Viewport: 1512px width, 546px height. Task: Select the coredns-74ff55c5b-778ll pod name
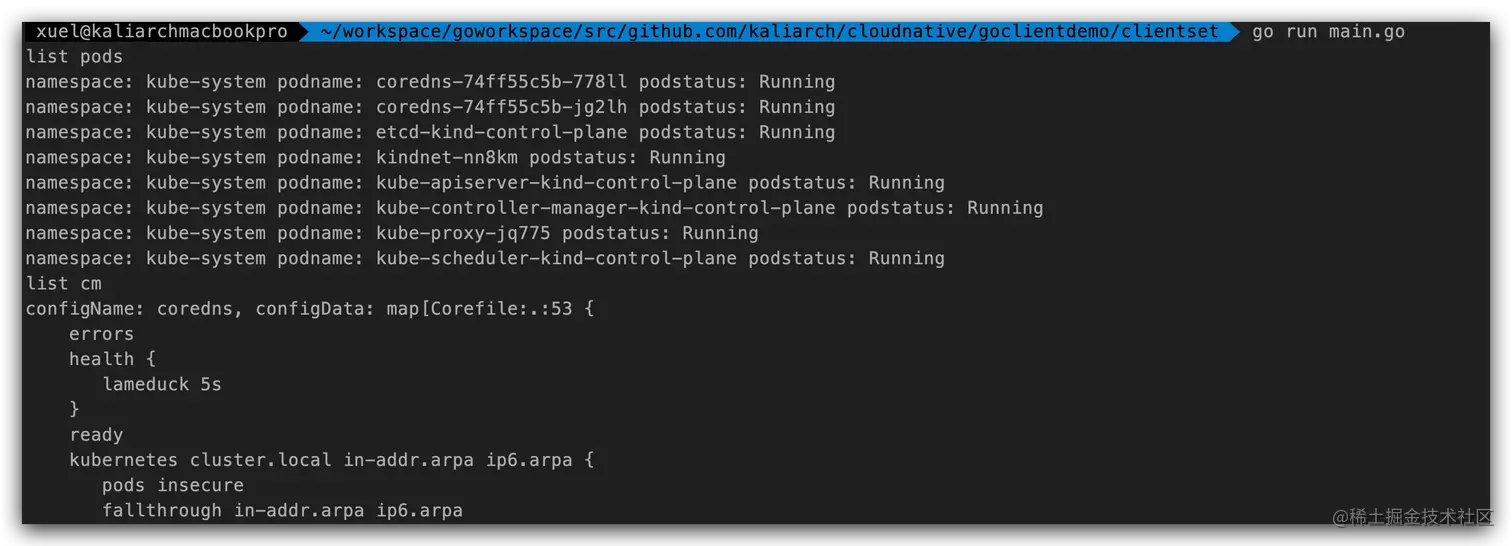coord(502,82)
